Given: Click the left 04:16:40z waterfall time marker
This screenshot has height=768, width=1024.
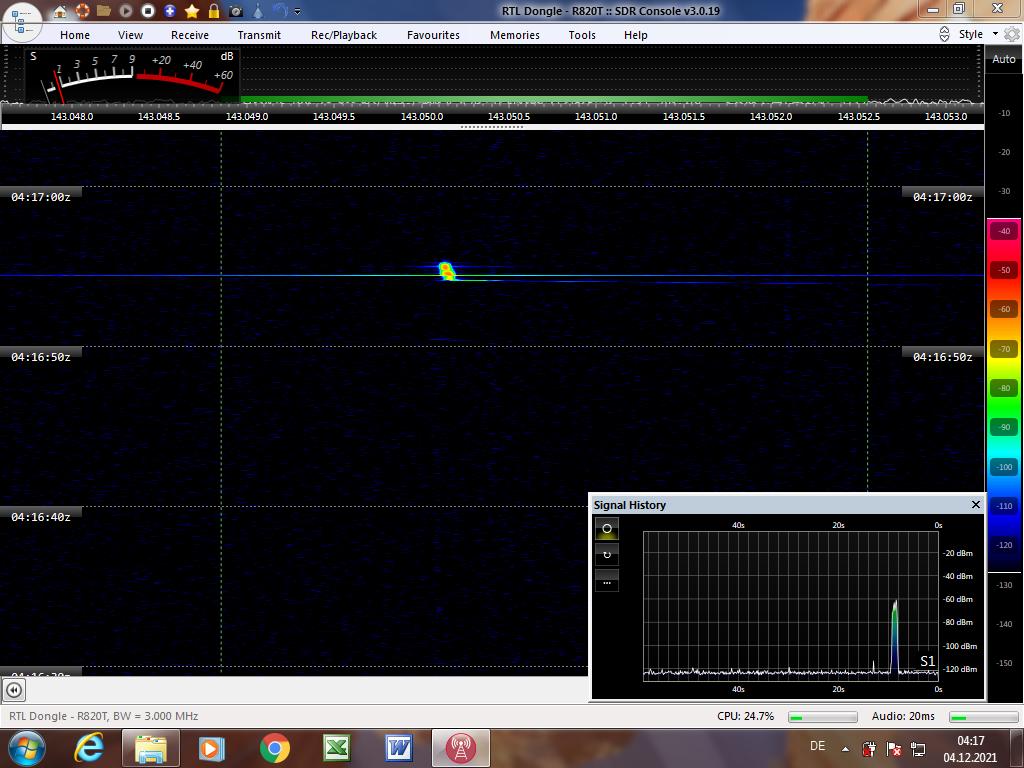Looking at the screenshot, I should 41,517.
